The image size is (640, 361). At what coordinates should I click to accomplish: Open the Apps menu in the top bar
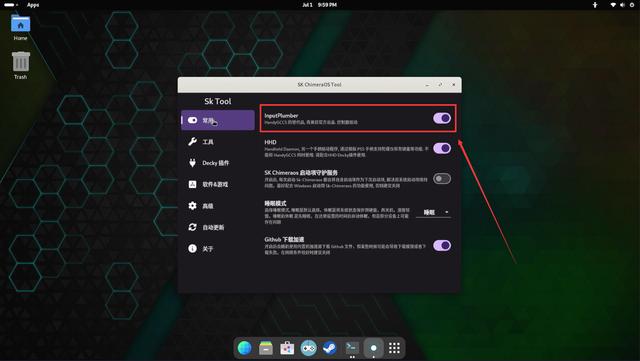point(33,5)
